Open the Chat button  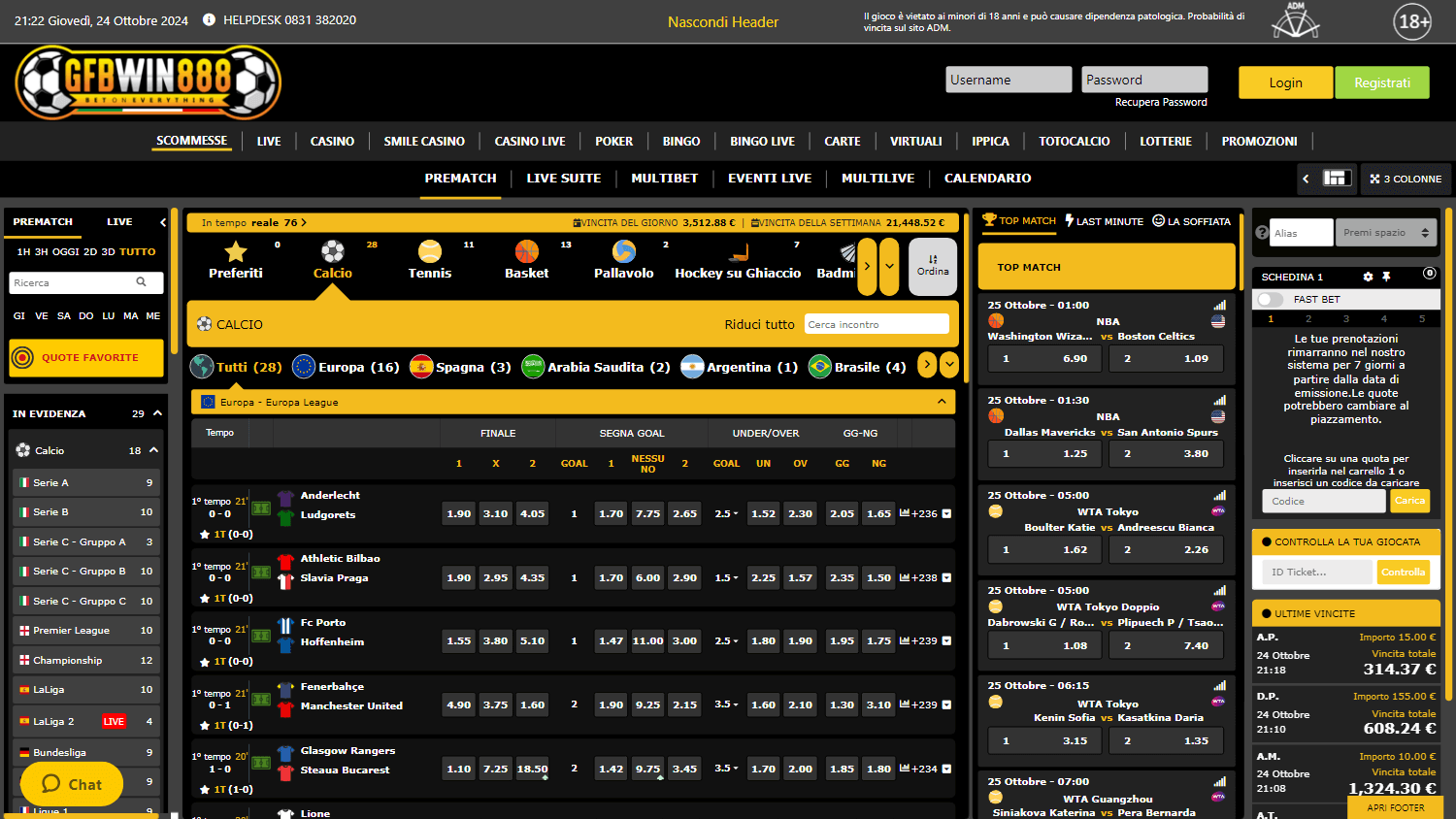point(72,784)
